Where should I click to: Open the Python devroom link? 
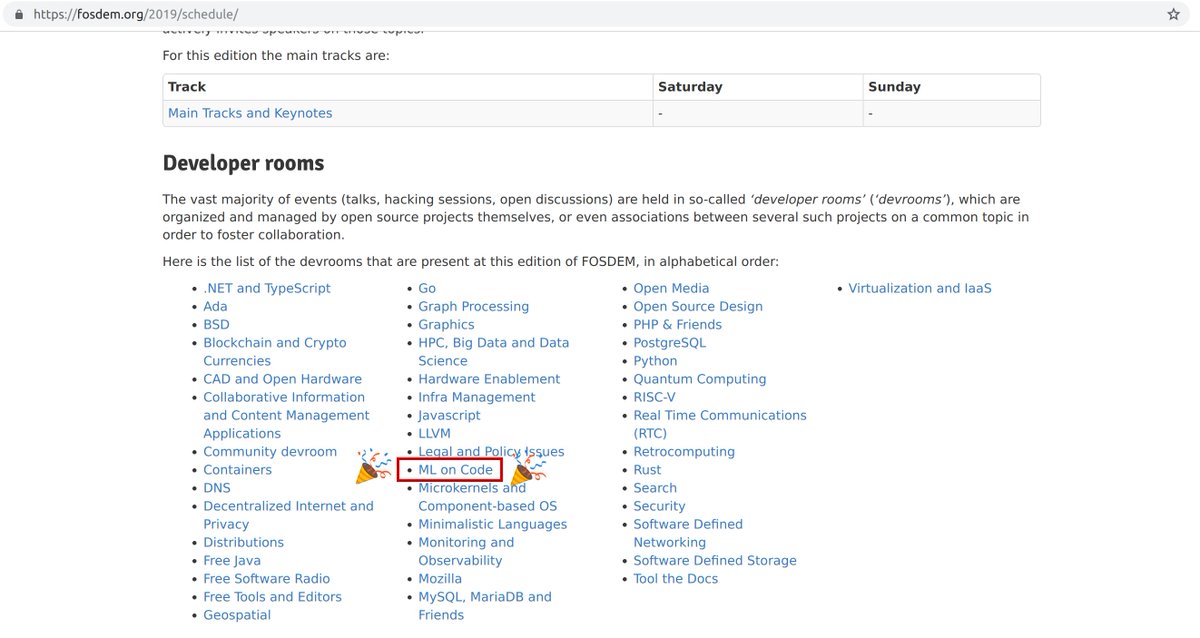pyautogui.click(x=655, y=360)
